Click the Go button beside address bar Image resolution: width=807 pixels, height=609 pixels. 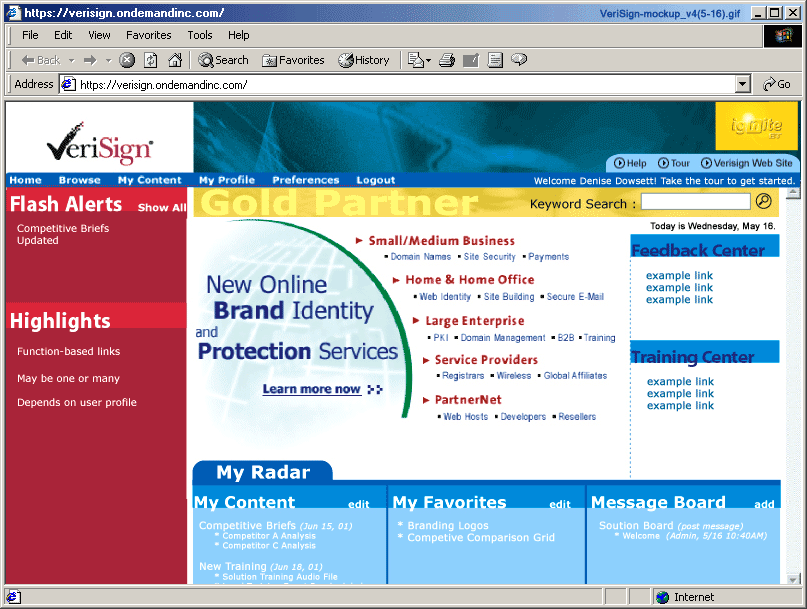coord(777,84)
